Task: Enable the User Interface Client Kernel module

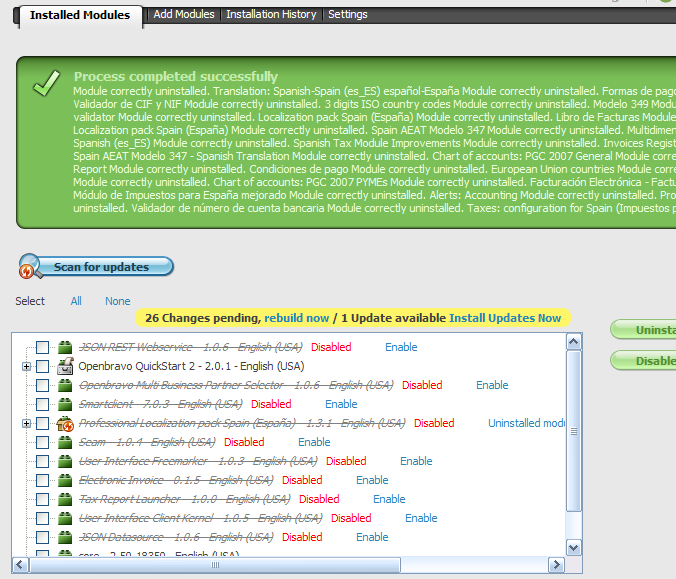Action: tap(421, 518)
